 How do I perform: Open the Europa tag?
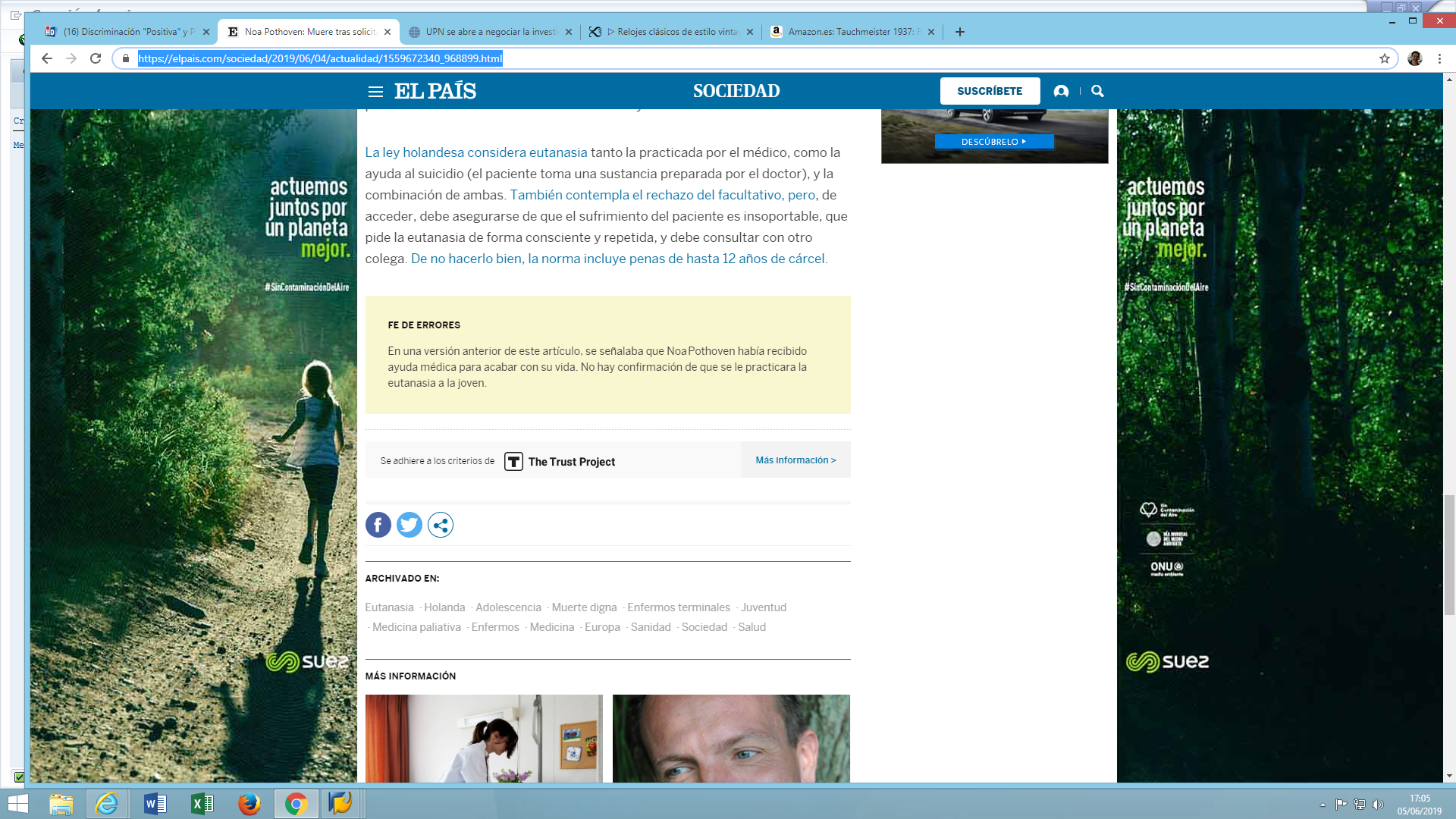(x=602, y=627)
